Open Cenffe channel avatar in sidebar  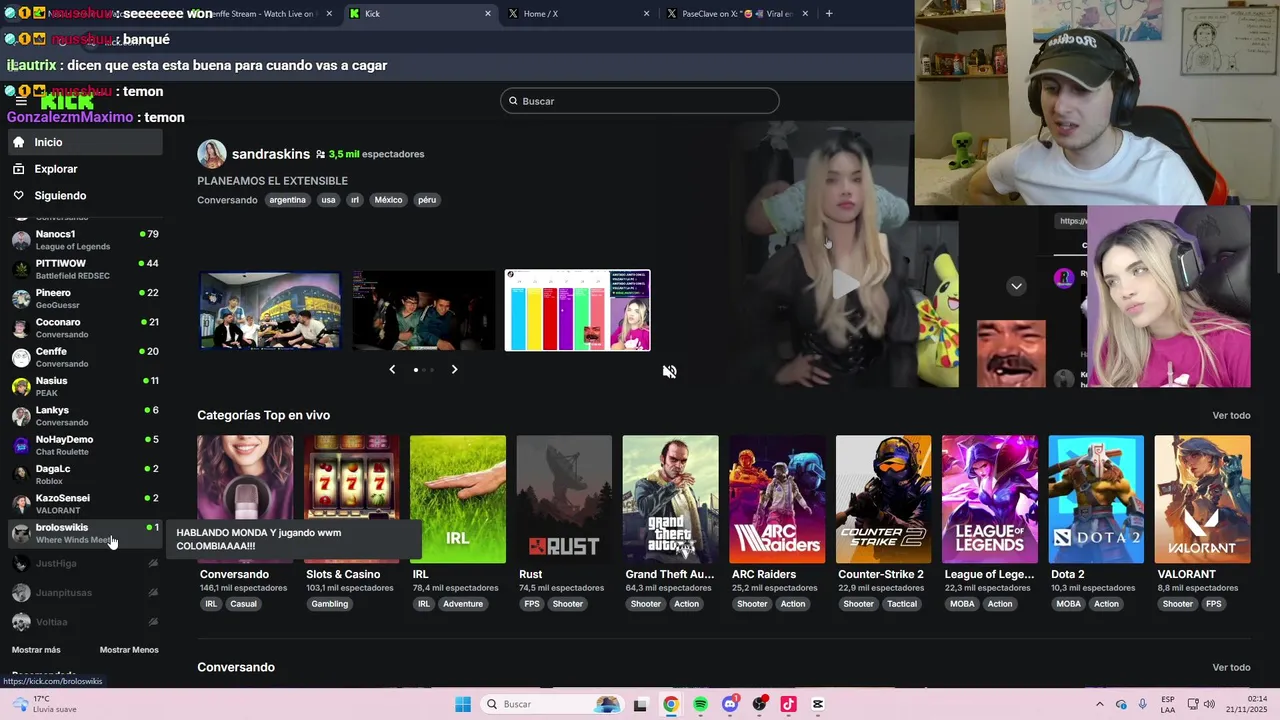(21, 357)
